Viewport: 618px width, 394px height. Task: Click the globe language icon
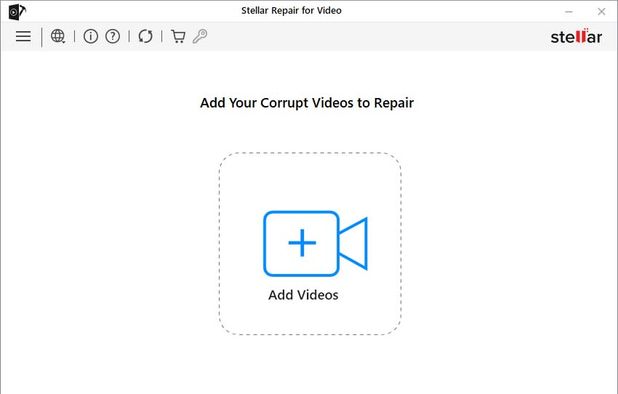pyautogui.click(x=58, y=36)
